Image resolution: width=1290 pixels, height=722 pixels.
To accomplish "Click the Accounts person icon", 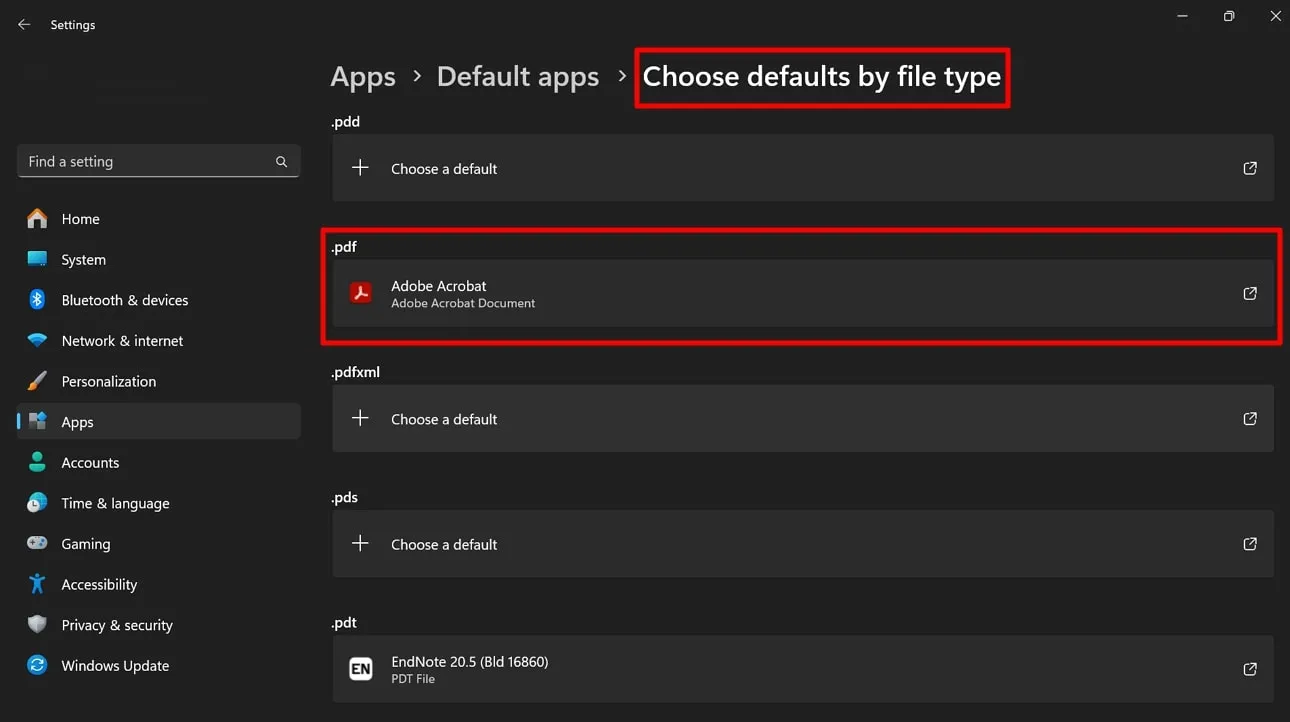I will (36, 462).
